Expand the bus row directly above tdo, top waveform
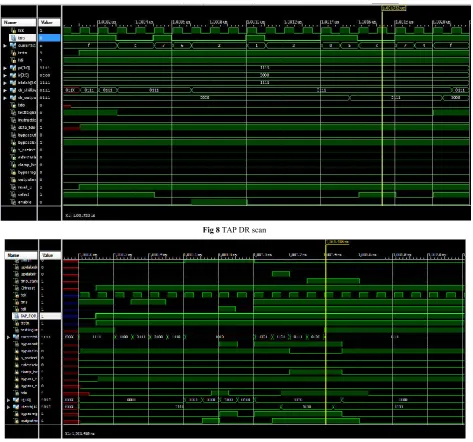The width and height of the screenshot is (473, 442). point(5,98)
